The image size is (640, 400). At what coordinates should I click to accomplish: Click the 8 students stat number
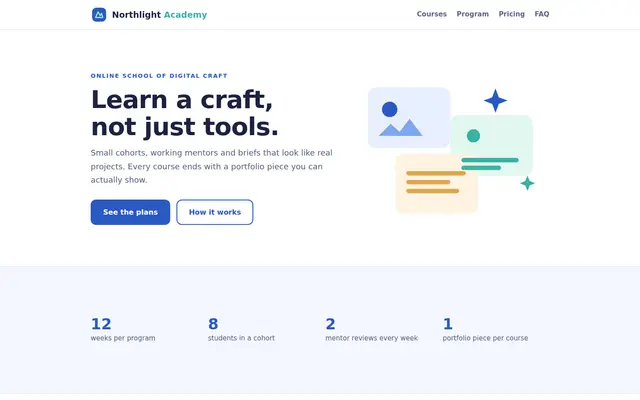[213, 324]
